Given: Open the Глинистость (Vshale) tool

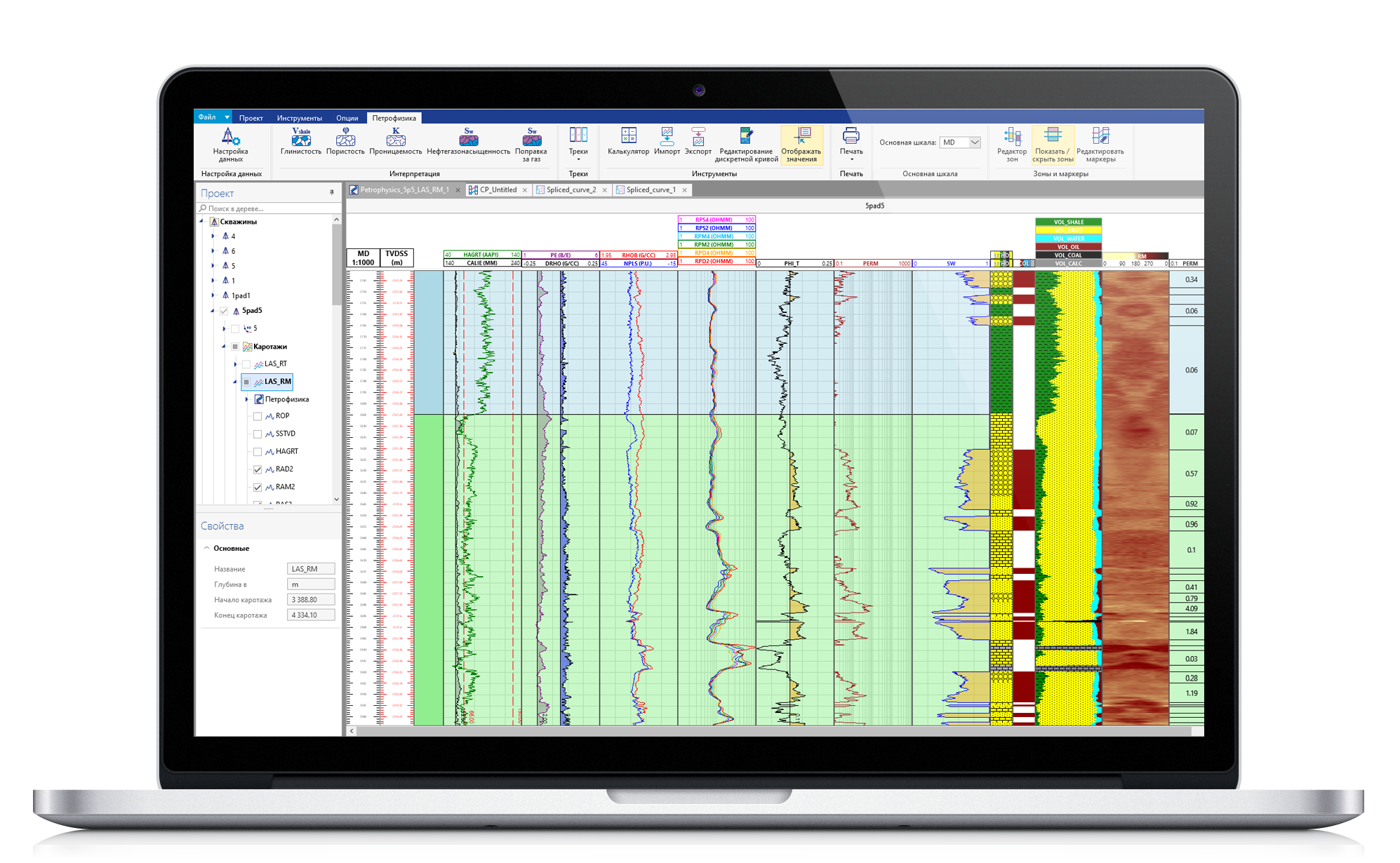Looking at the screenshot, I should (x=301, y=142).
